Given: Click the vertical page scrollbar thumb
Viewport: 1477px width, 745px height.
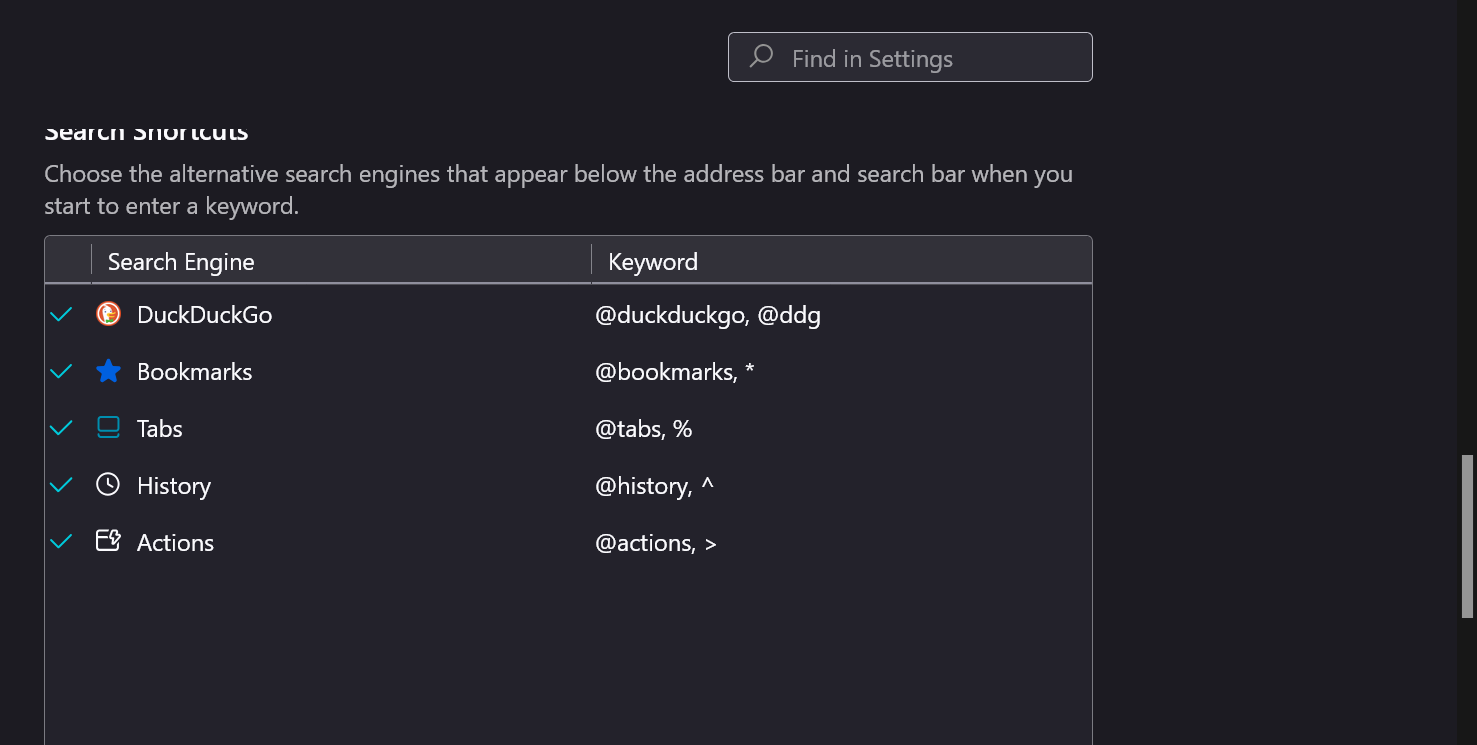Looking at the screenshot, I should pyautogui.click(x=1467, y=536).
